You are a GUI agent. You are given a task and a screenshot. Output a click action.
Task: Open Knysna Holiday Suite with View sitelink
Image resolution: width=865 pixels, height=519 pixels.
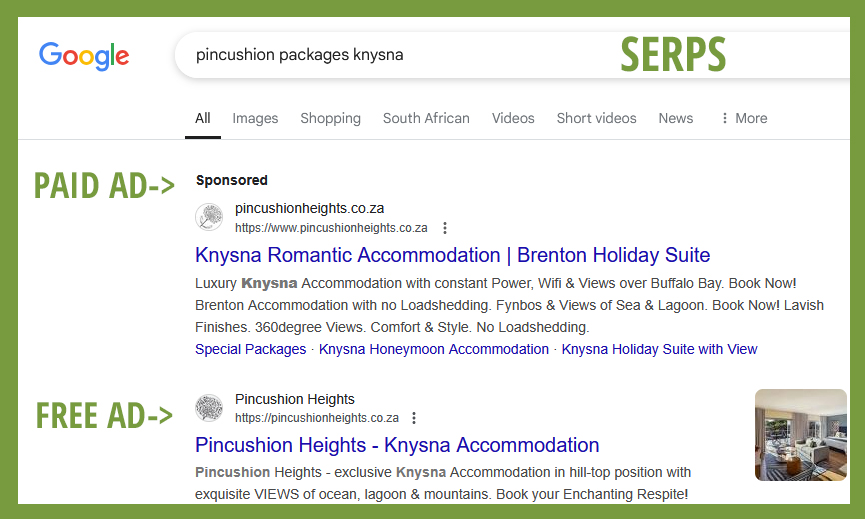[x=659, y=349]
